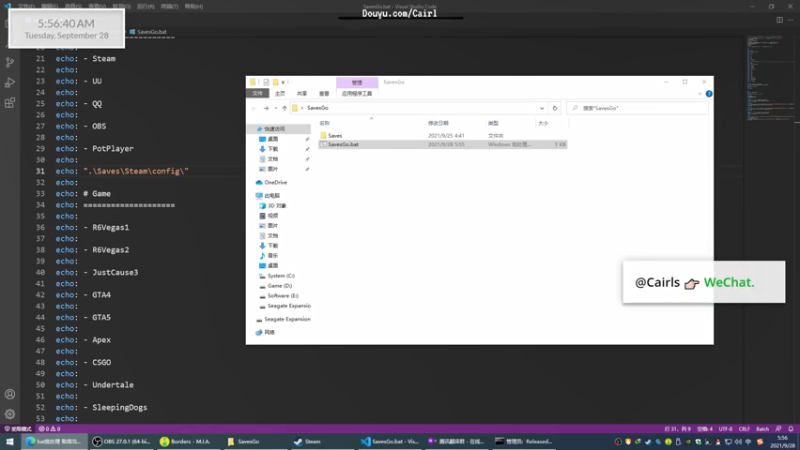Select the SavesGo.bat file row

click(442, 144)
